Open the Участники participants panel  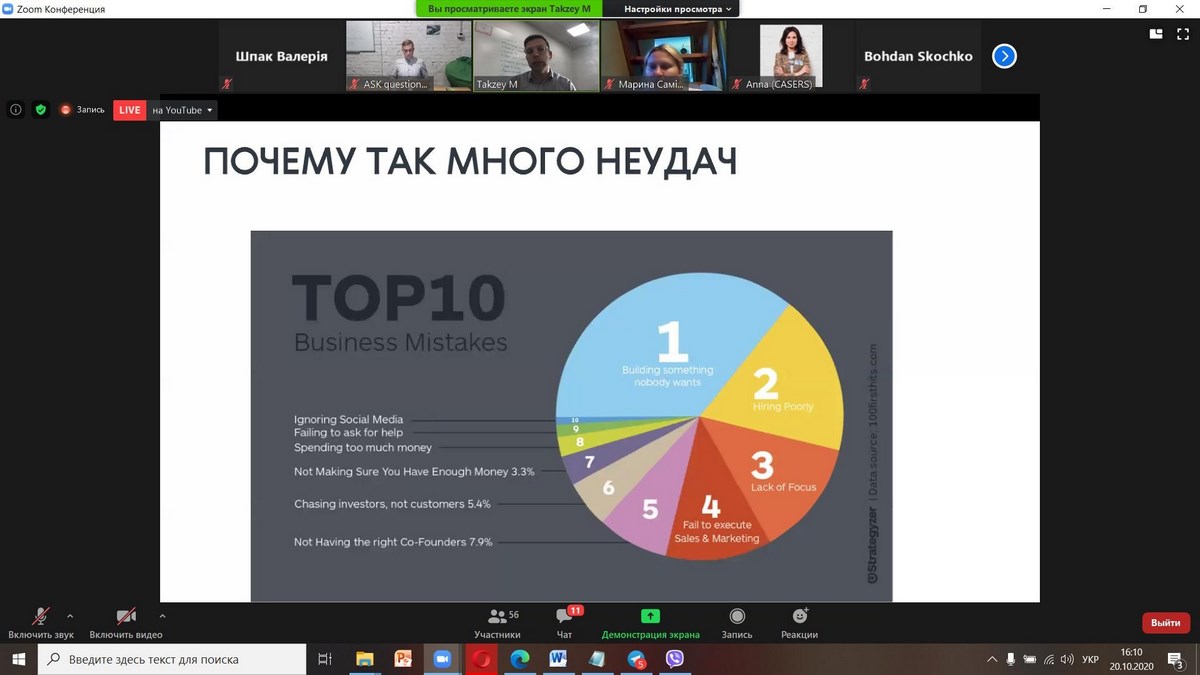point(497,622)
